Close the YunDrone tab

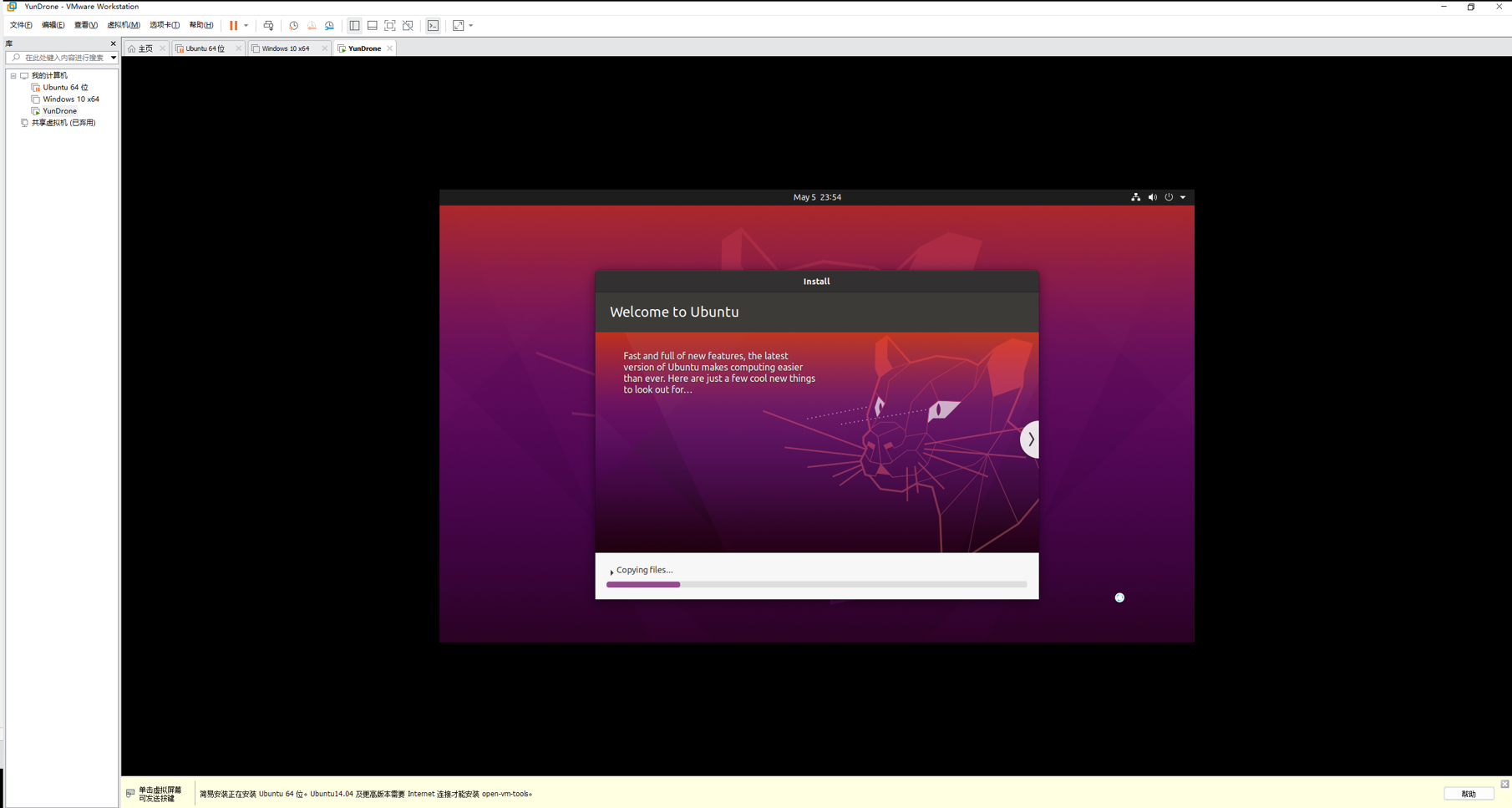tap(390, 48)
